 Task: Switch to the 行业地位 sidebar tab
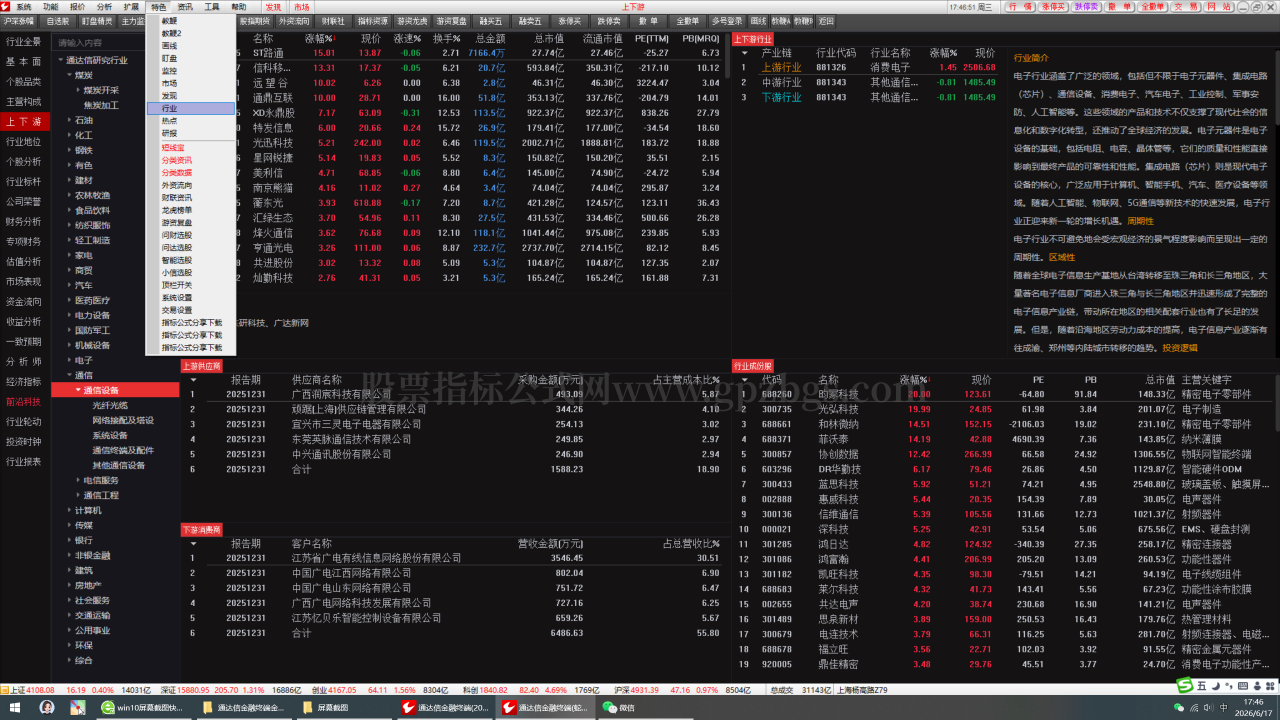(24, 142)
